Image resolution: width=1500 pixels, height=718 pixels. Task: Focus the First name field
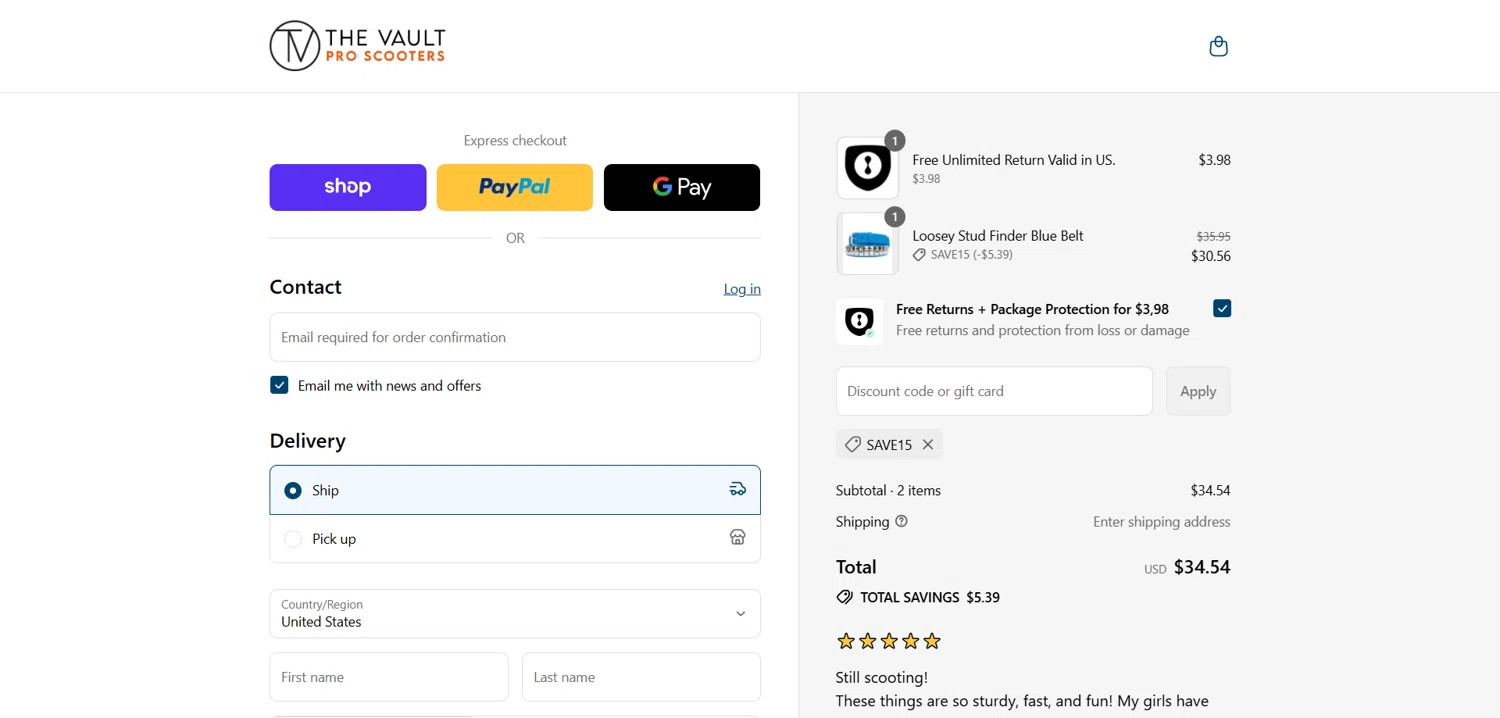389,677
